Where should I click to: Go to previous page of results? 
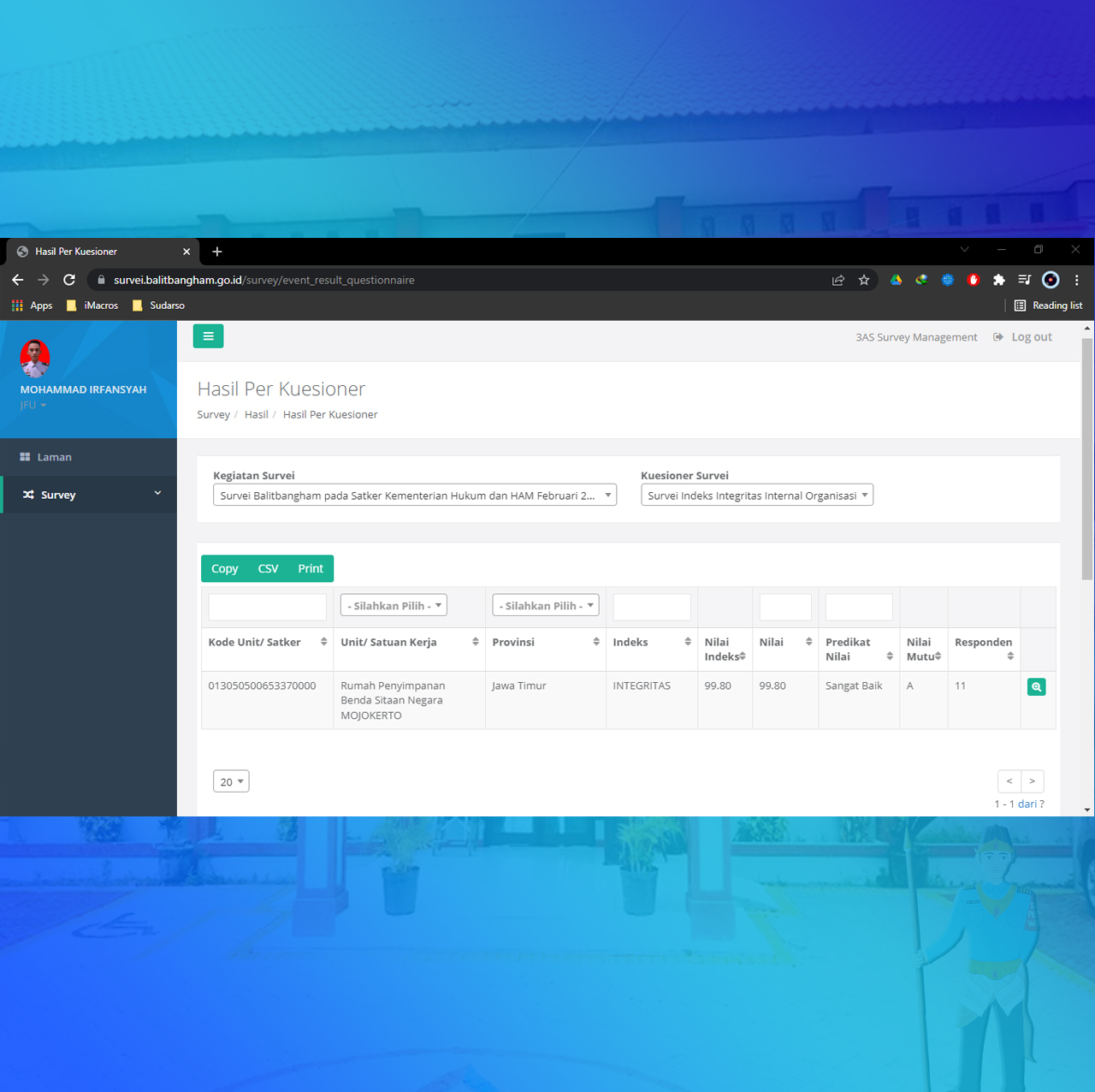click(1009, 781)
